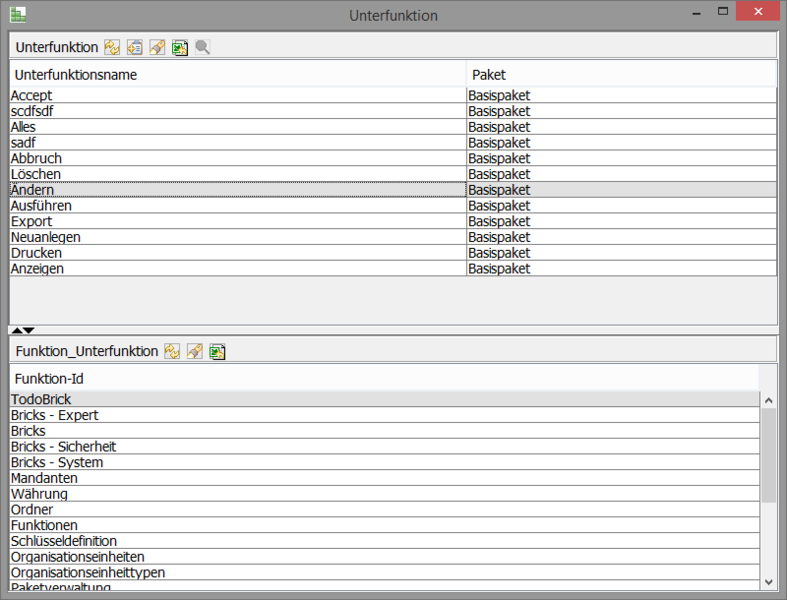
Task: Refresh the Funktion_Unterfunktion list via its toolbar icon
Action: [172, 351]
